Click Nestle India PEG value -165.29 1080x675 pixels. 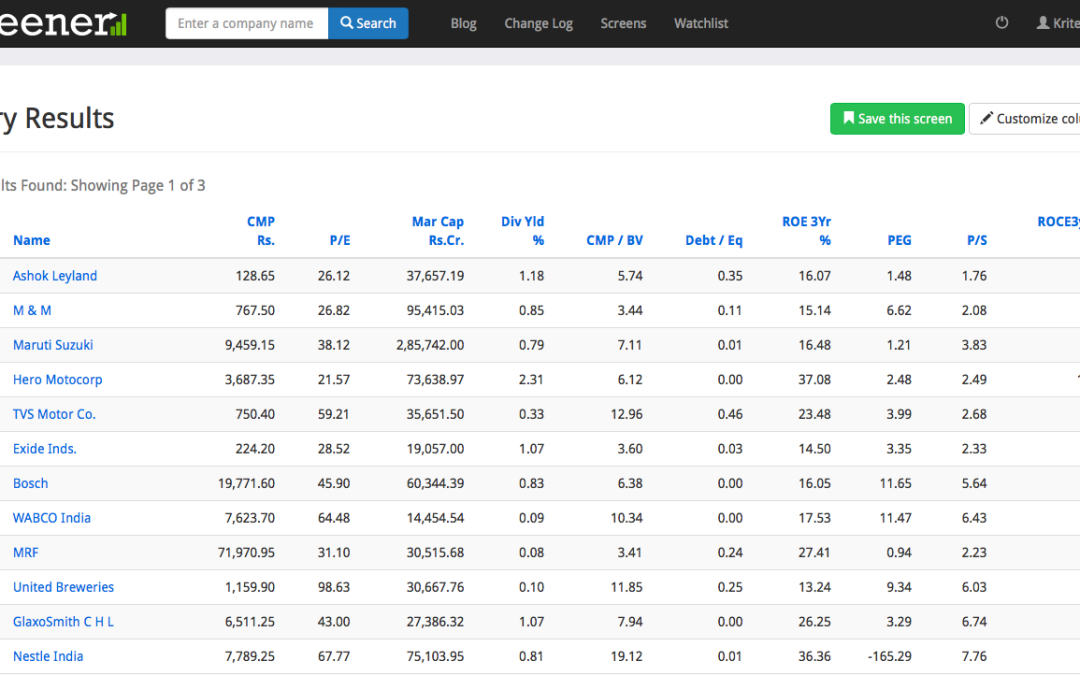coord(889,656)
